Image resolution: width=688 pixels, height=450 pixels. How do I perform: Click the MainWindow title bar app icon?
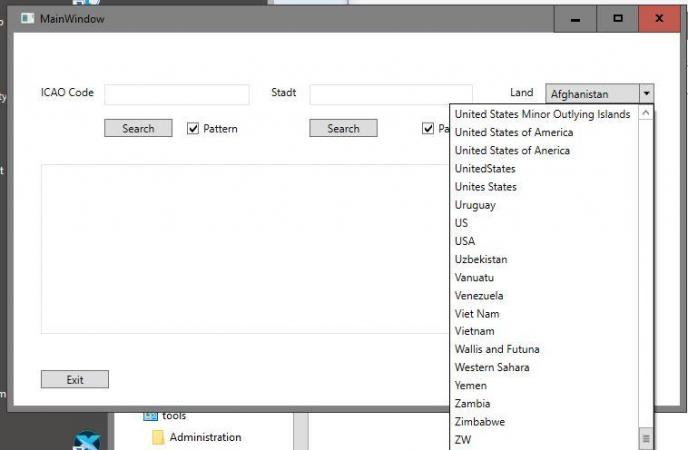(28, 18)
